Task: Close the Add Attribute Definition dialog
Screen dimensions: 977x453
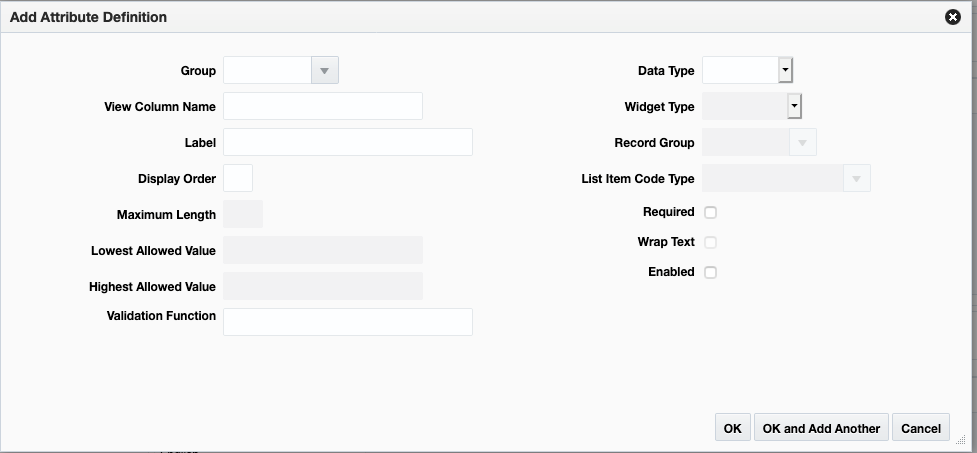Action: coord(953,17)
